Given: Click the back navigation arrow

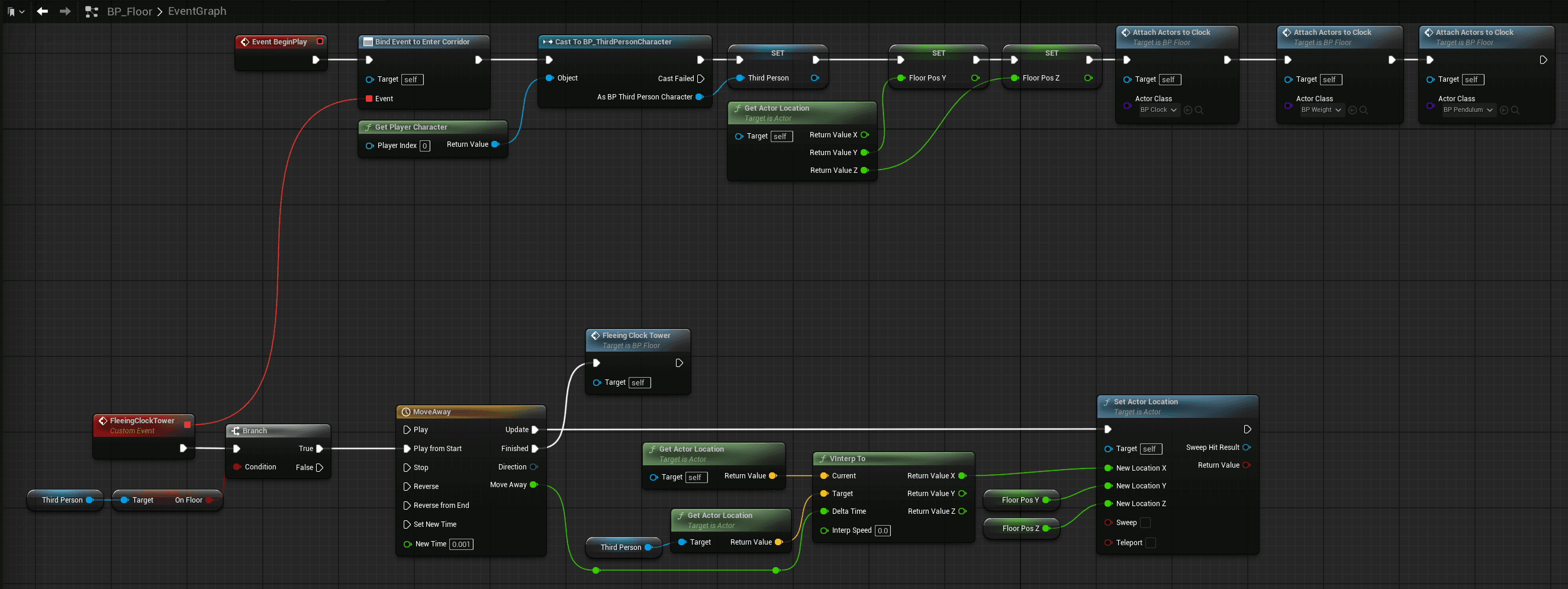Looking at the screenshot, I should 42,11.
